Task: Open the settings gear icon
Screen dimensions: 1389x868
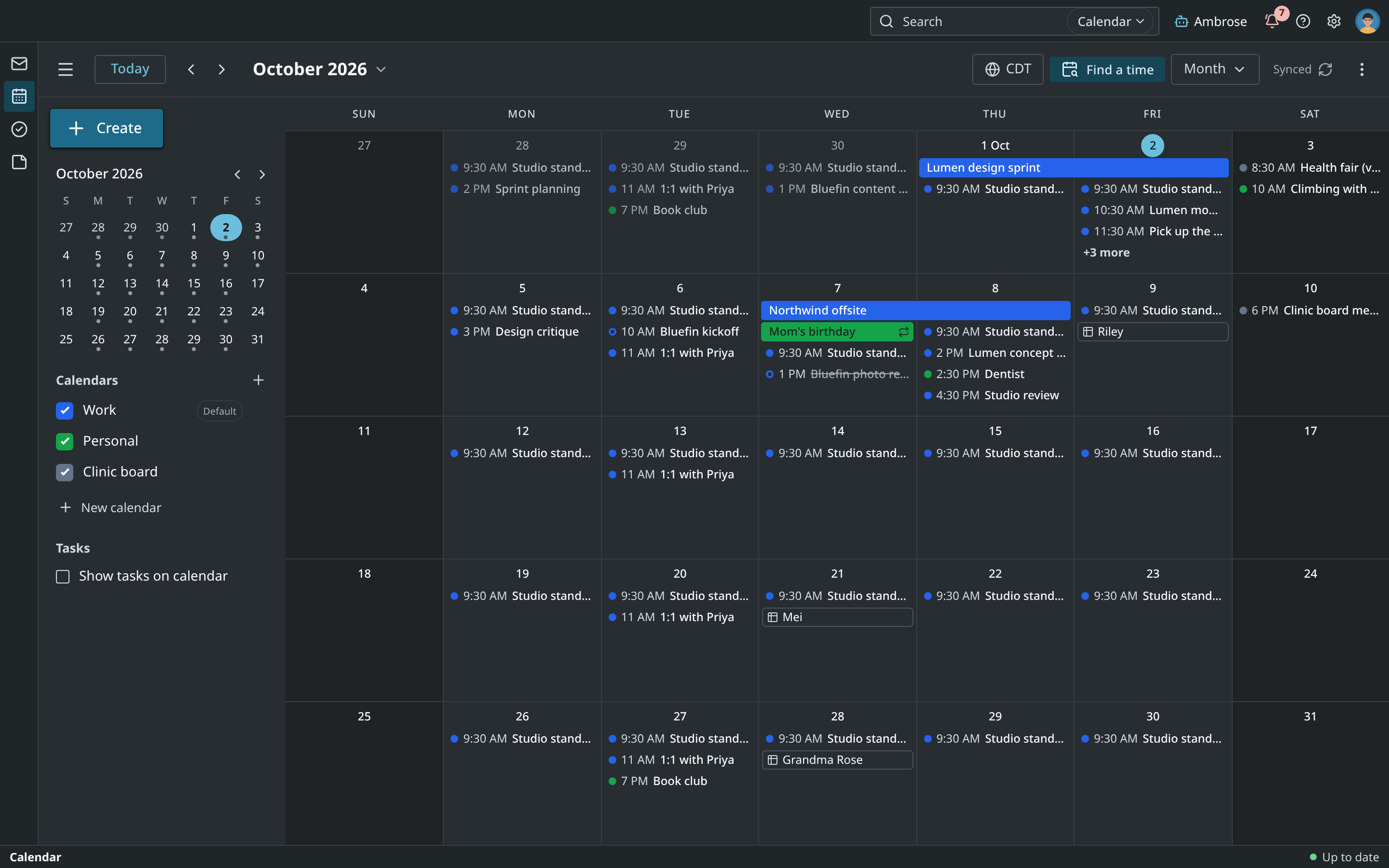Action: [x=1334, y=21]
